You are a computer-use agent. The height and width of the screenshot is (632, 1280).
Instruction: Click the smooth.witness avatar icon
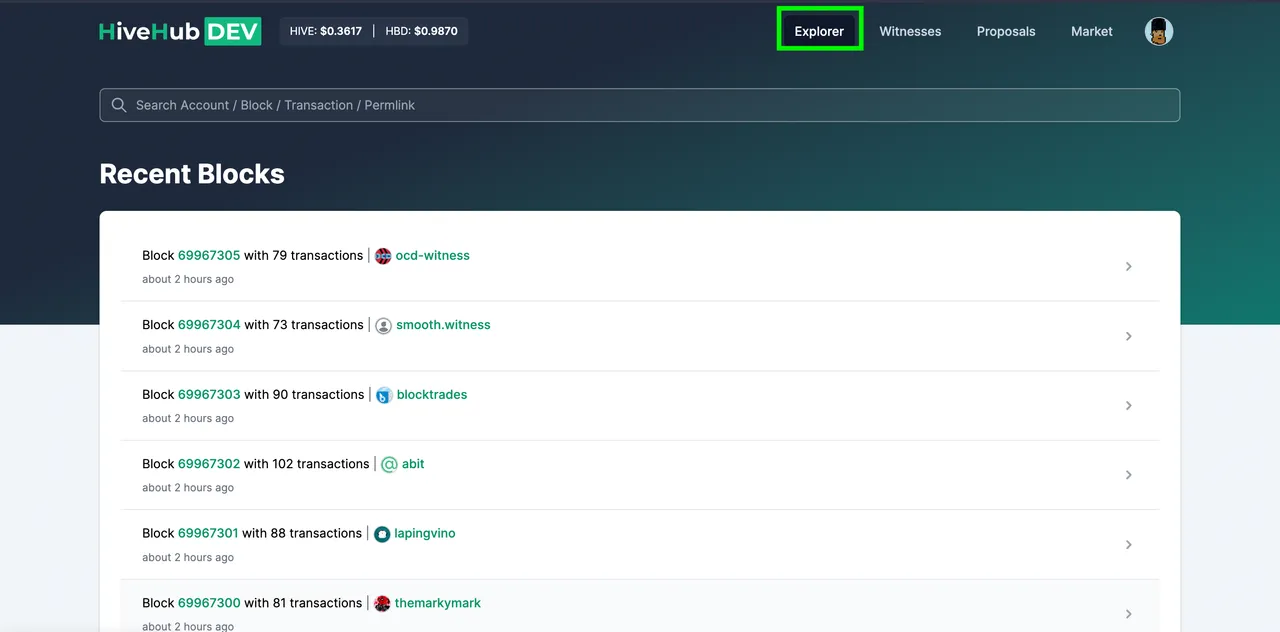click(383, 325)
